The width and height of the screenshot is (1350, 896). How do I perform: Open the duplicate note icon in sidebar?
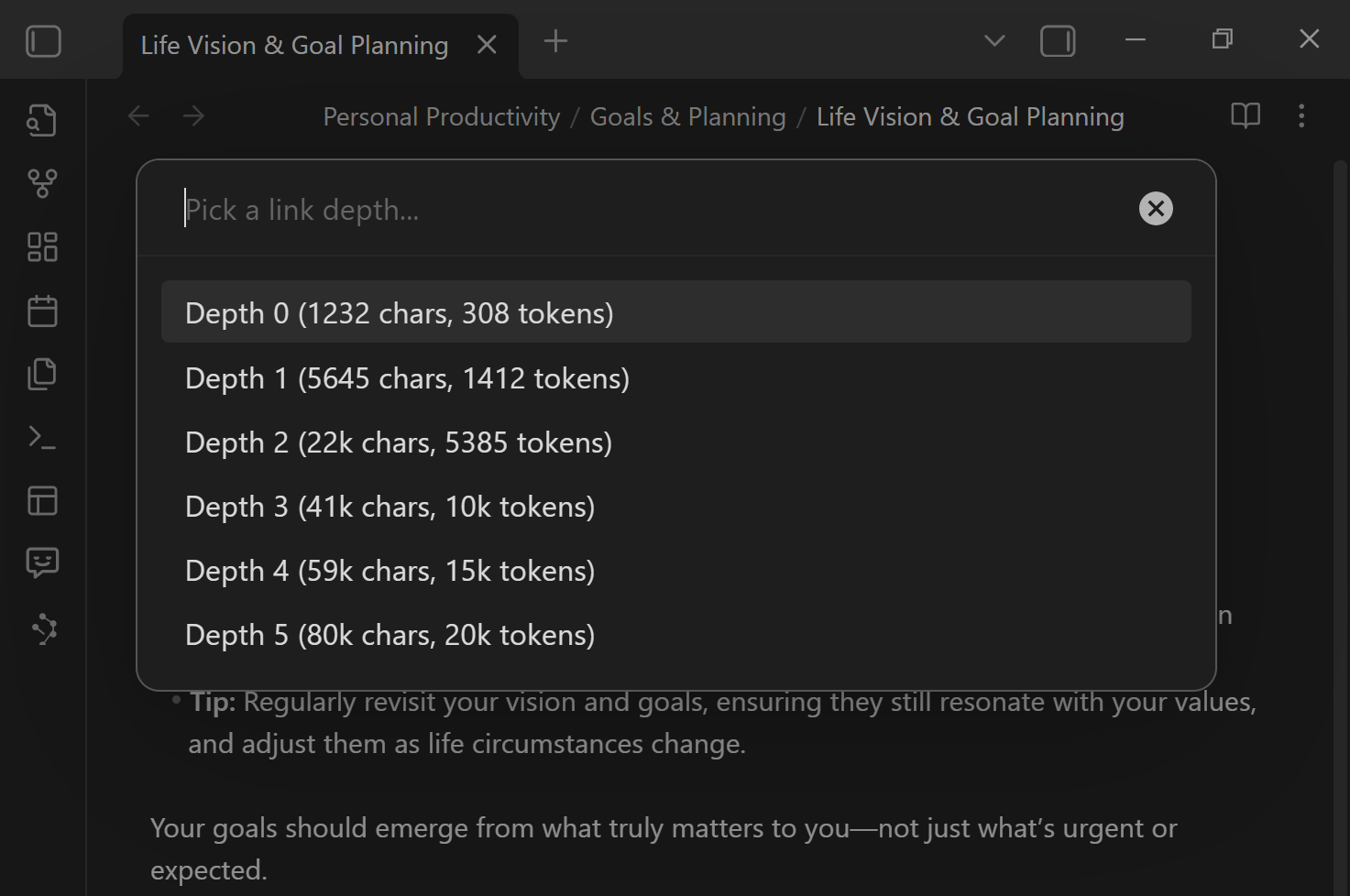pyautogui.click(x=41, y=374)
